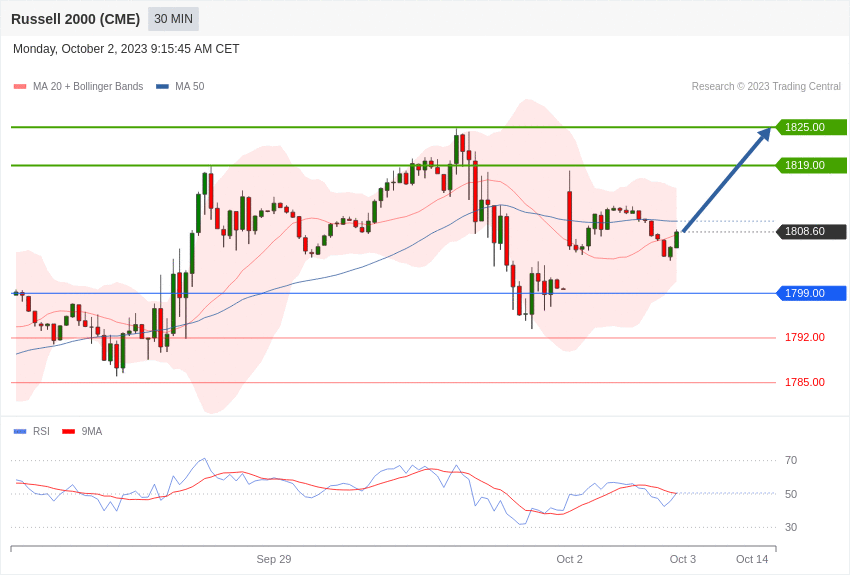Click the MA 50 legend color marker
Image resolution: width=850 pixels, height=576 pixels.
click(x=162, y=87)
